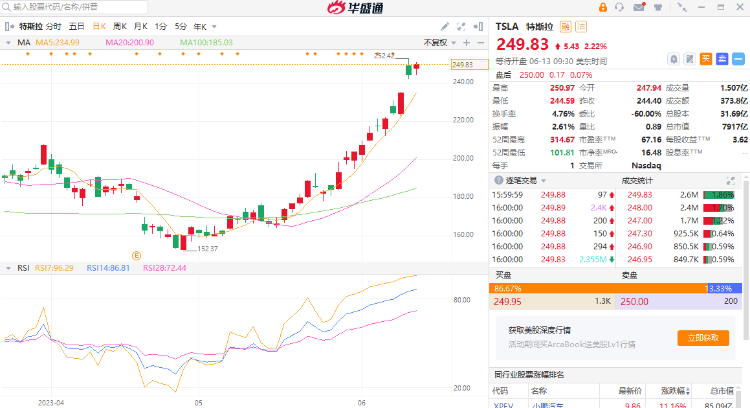
Task: Click the RSI14:86.81 label
Action: (108, 268)
